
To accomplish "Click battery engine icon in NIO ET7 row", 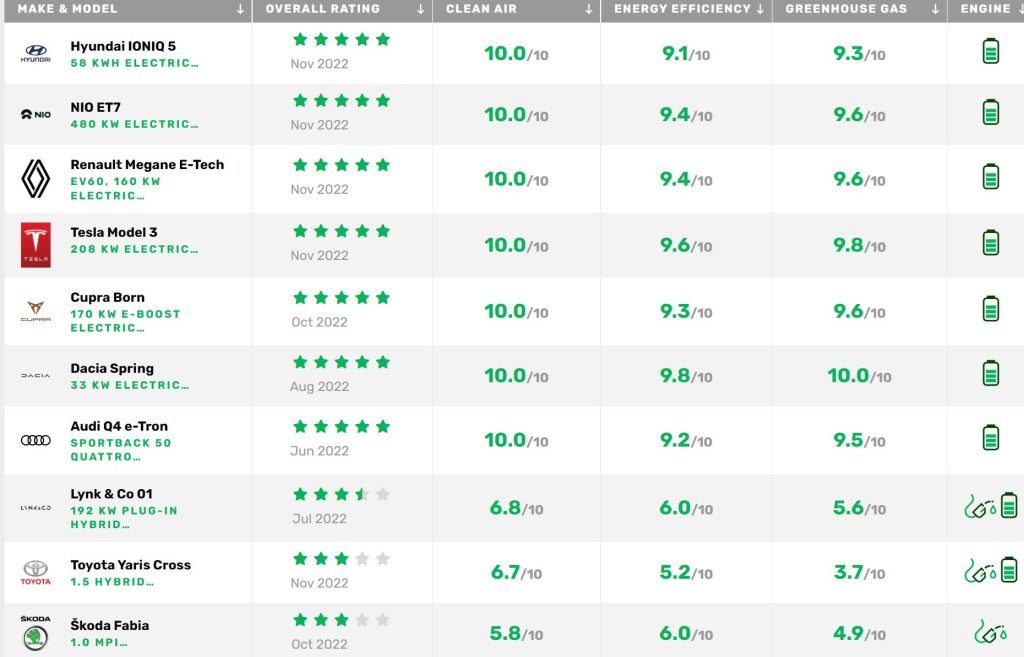I will tap(991, 112).
